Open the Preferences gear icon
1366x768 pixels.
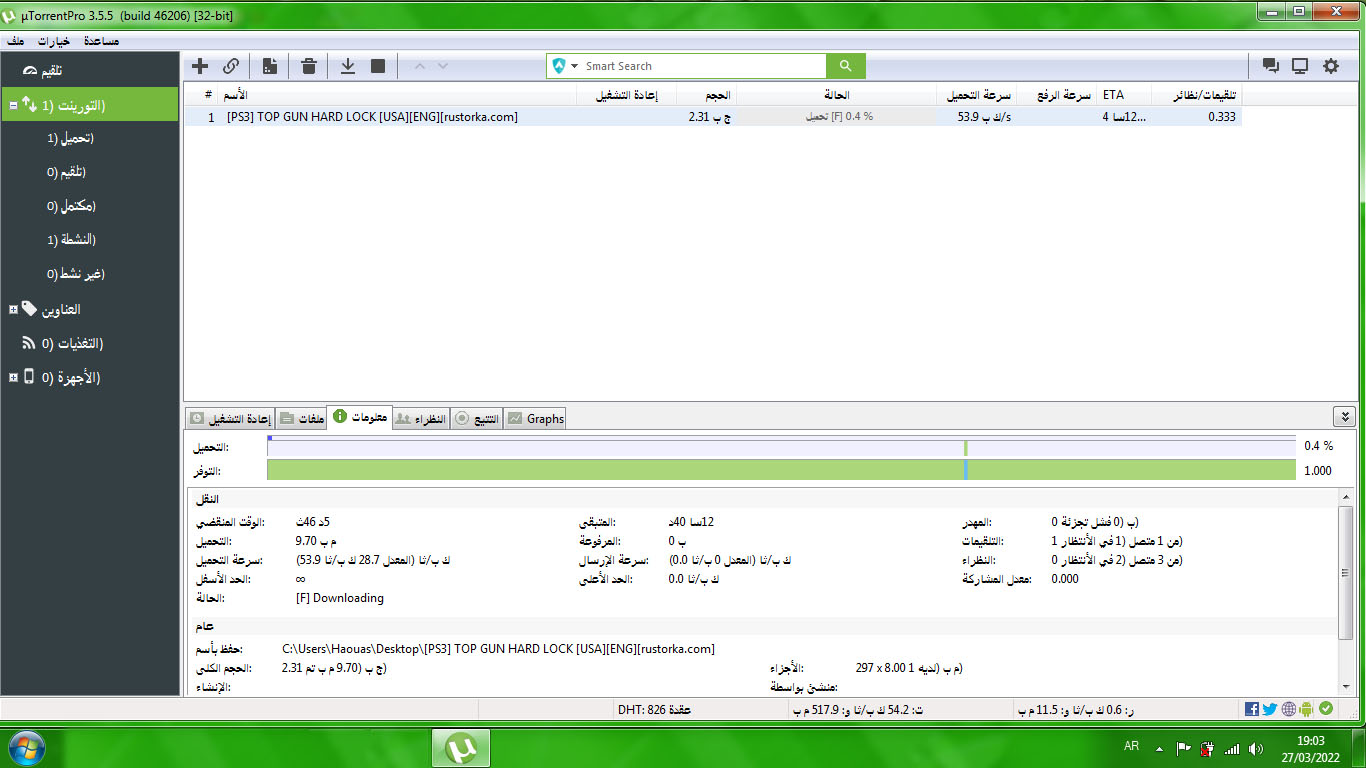coord(1331,66)
